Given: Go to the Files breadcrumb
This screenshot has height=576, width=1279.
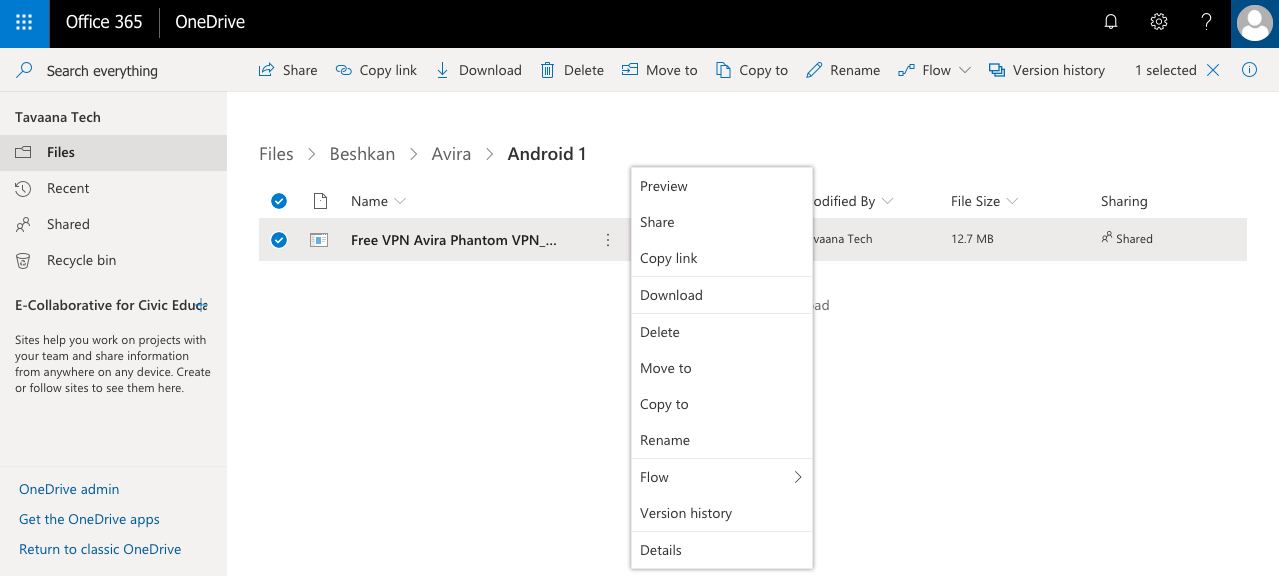Looking at the screenshot, I should point(276,154).
